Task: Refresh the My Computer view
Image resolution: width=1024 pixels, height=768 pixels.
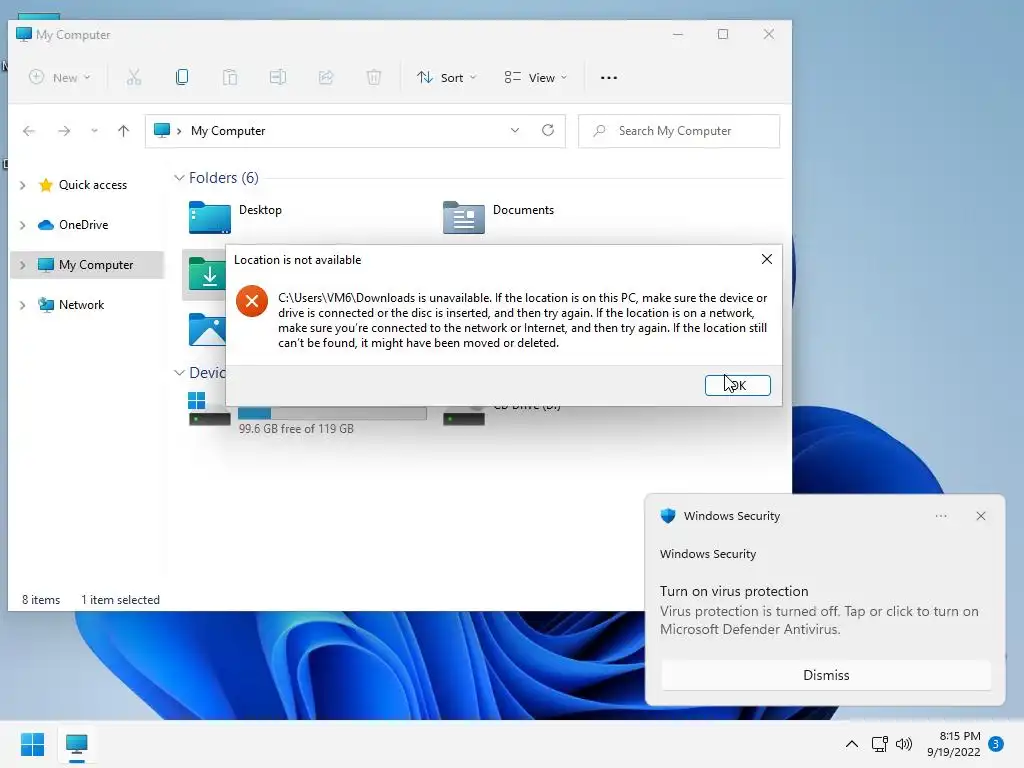Action: [x=548, y=131]
